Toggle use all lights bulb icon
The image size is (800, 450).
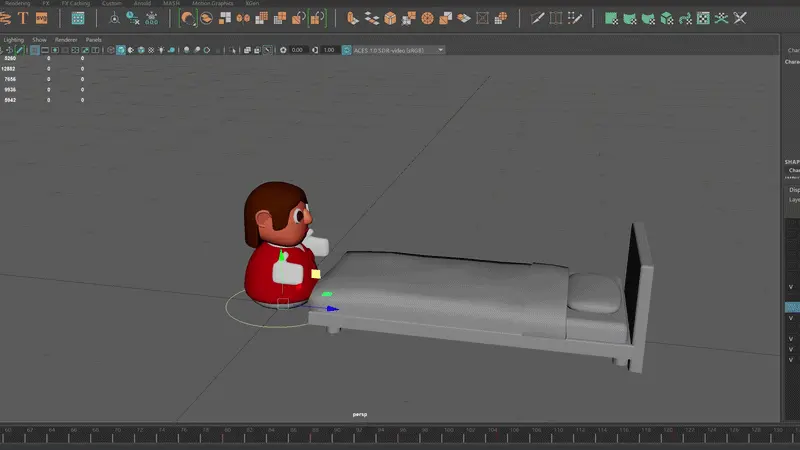[161, 50]
